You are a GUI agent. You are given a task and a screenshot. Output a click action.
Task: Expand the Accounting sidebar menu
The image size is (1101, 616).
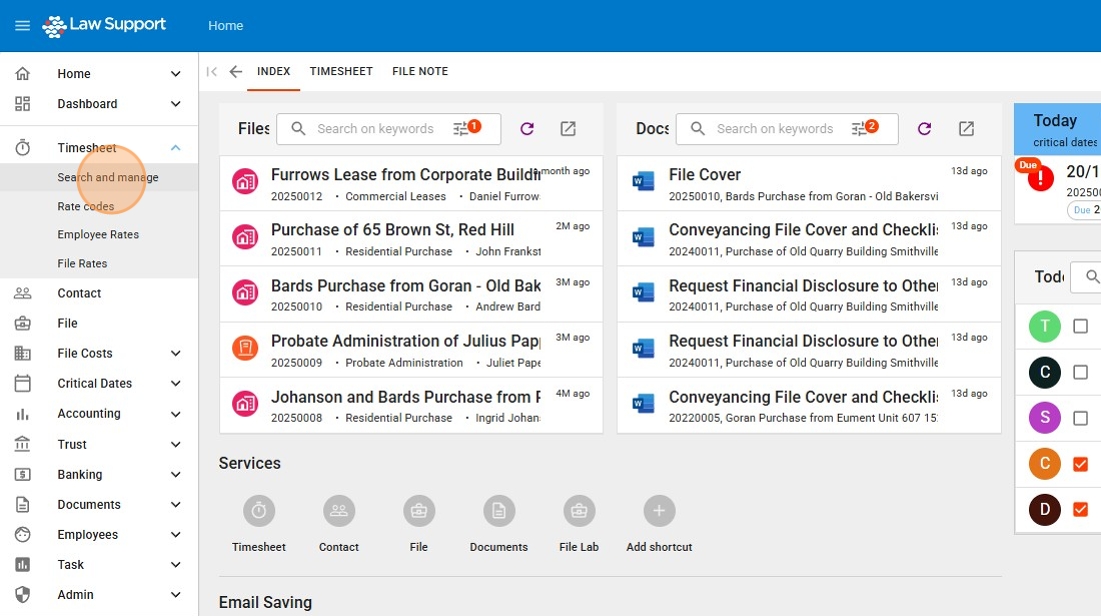tap(176, 414)
